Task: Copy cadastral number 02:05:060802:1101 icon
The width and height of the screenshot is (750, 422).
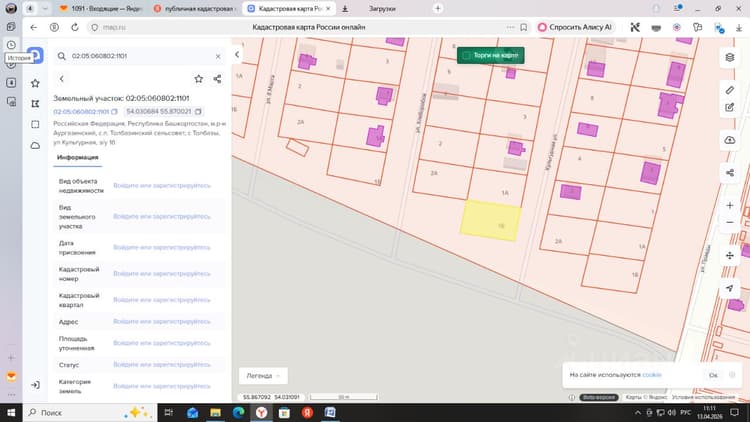Action: click(x=114, y=111)
